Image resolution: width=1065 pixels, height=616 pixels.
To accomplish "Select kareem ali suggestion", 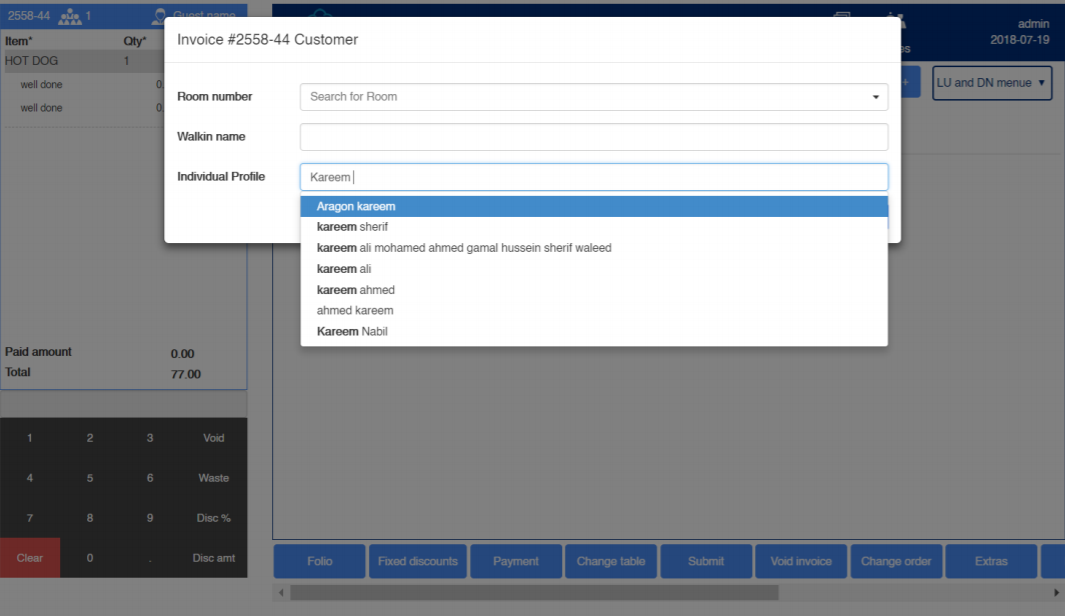I will tap(594, 269).
